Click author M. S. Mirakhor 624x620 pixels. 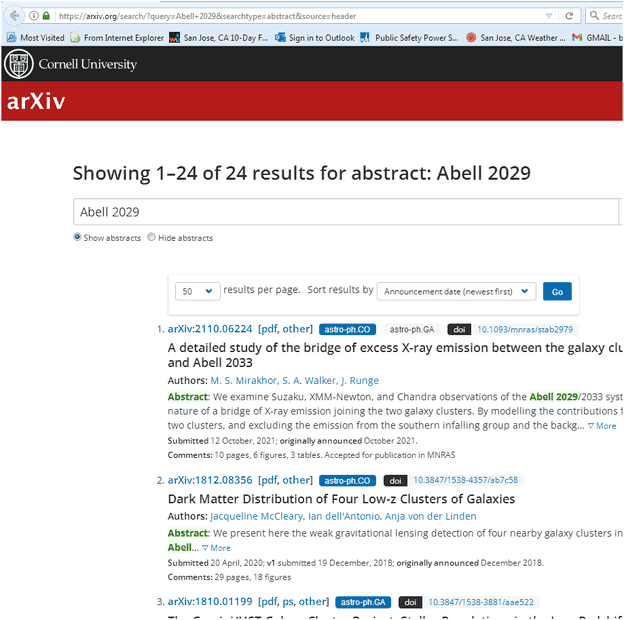pyautogui.click(x=244, y=380)
